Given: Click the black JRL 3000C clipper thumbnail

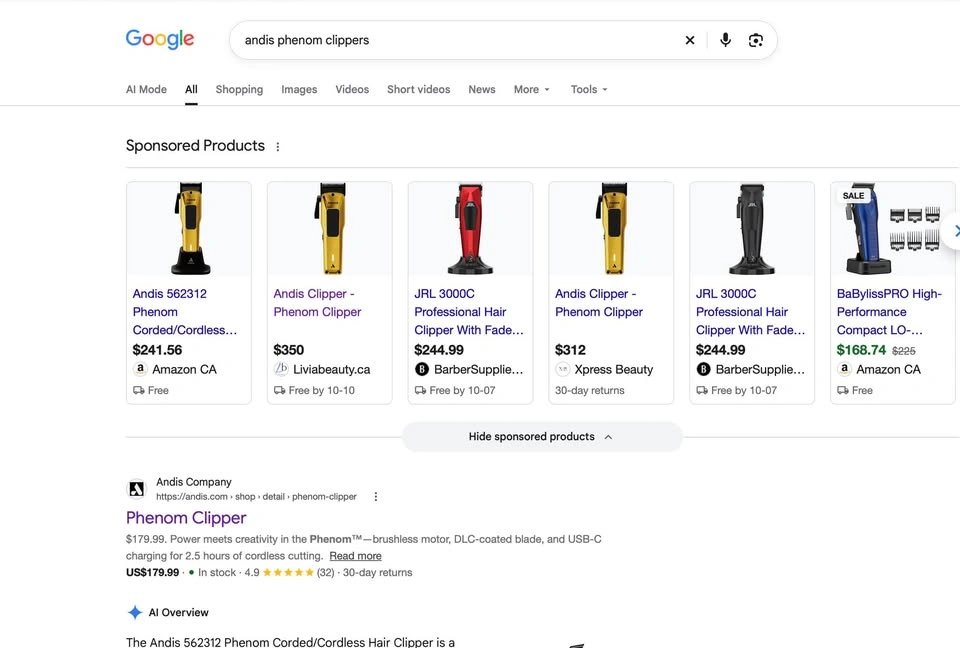Looking at the screenshot, I should coord(752,228).
